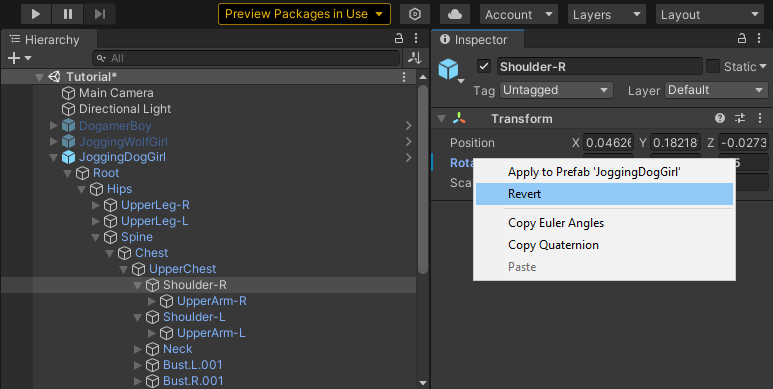Choose Apply to Prefab 'JoggingDogGirl'

click(x=604, y=172)
